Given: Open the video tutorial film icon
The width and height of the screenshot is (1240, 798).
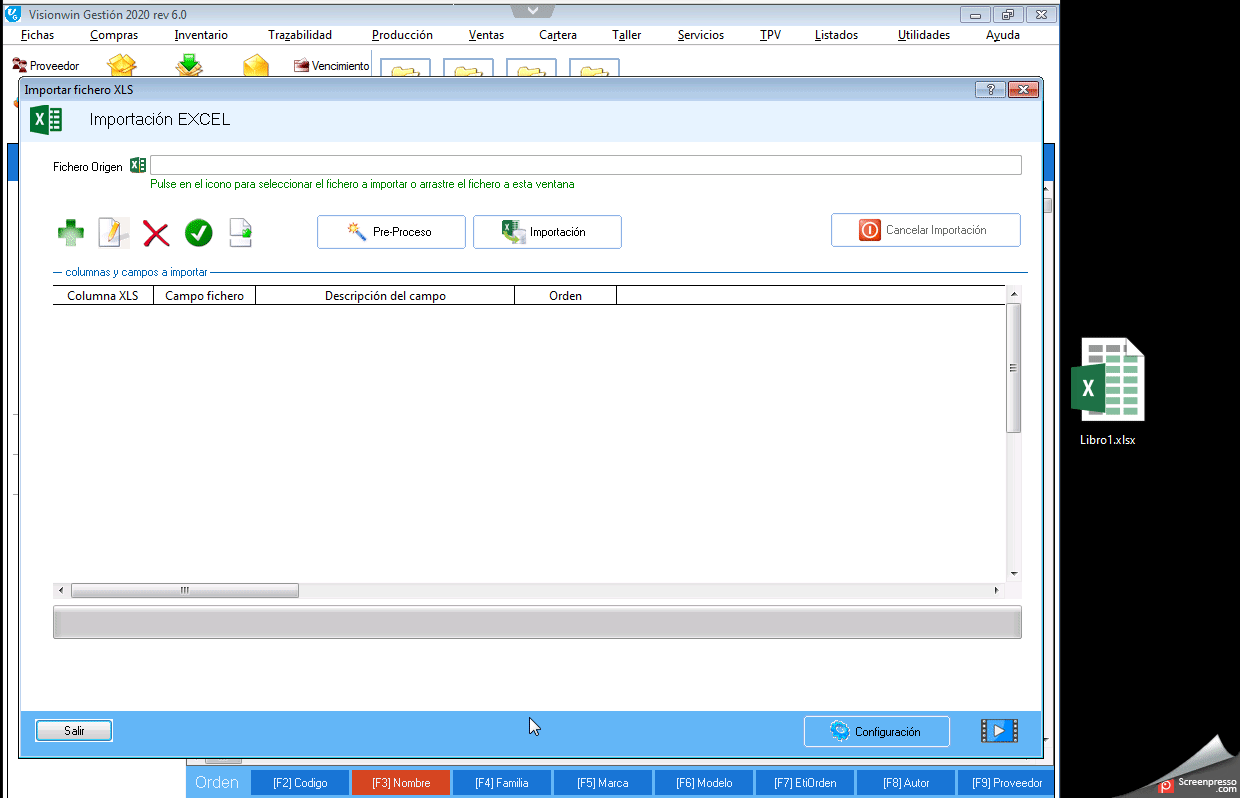Looking at the screenshot, I should click(999, 731).
